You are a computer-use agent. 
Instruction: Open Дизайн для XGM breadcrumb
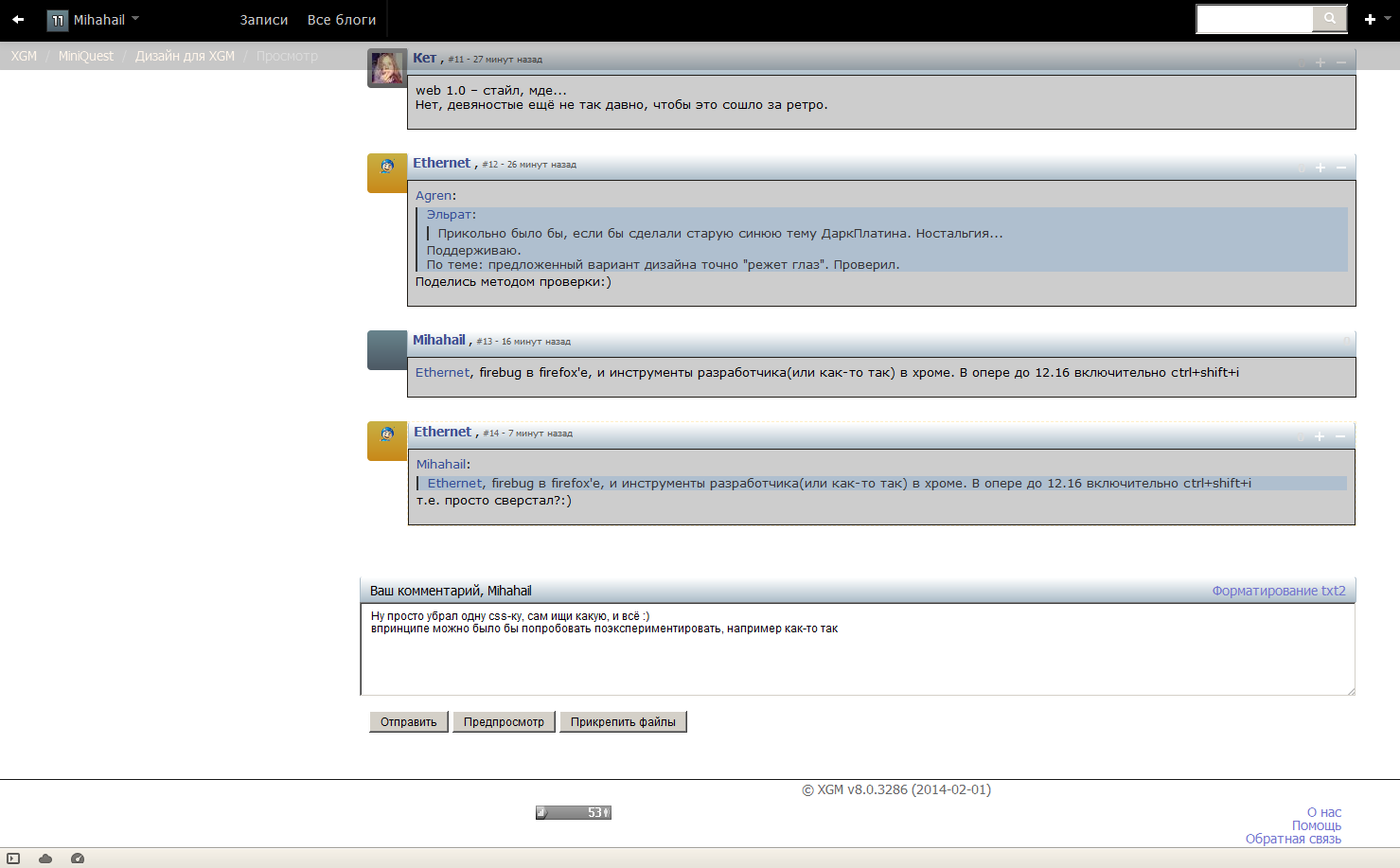185,56
